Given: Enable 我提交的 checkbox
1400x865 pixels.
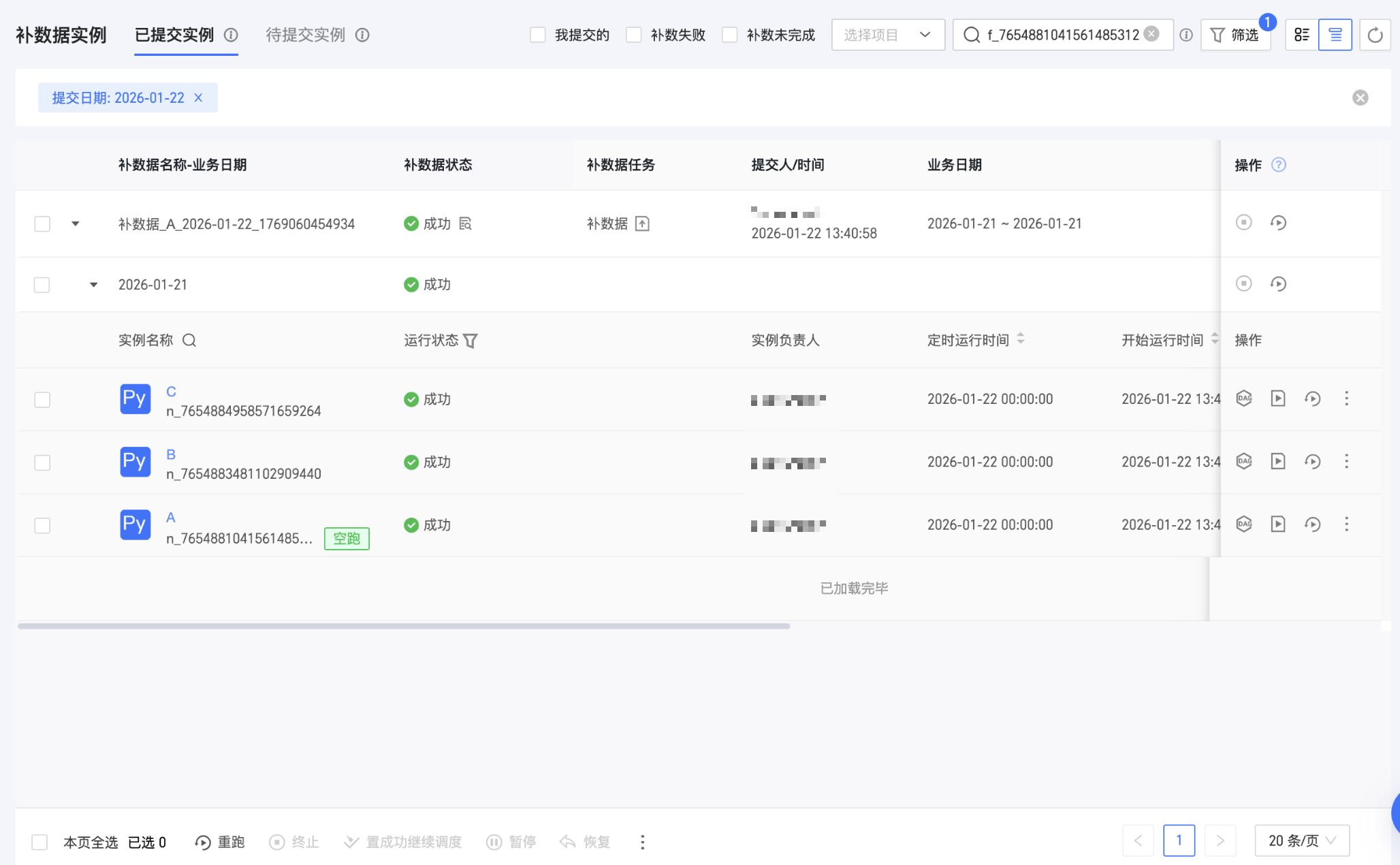Looking at the screenshot, I should pos(538,35).
